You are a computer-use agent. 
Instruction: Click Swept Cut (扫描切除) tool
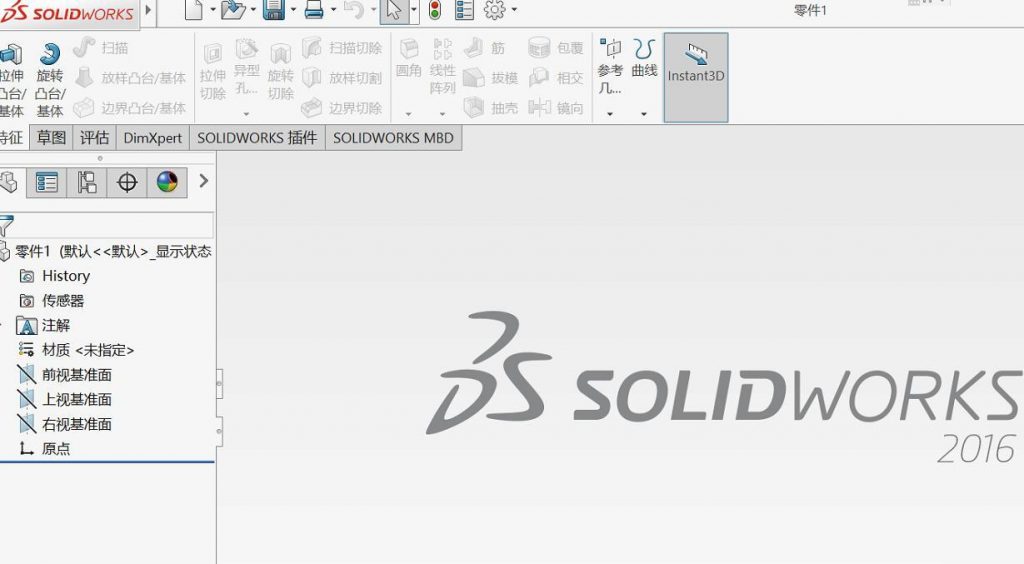click(x=342, y=48)
